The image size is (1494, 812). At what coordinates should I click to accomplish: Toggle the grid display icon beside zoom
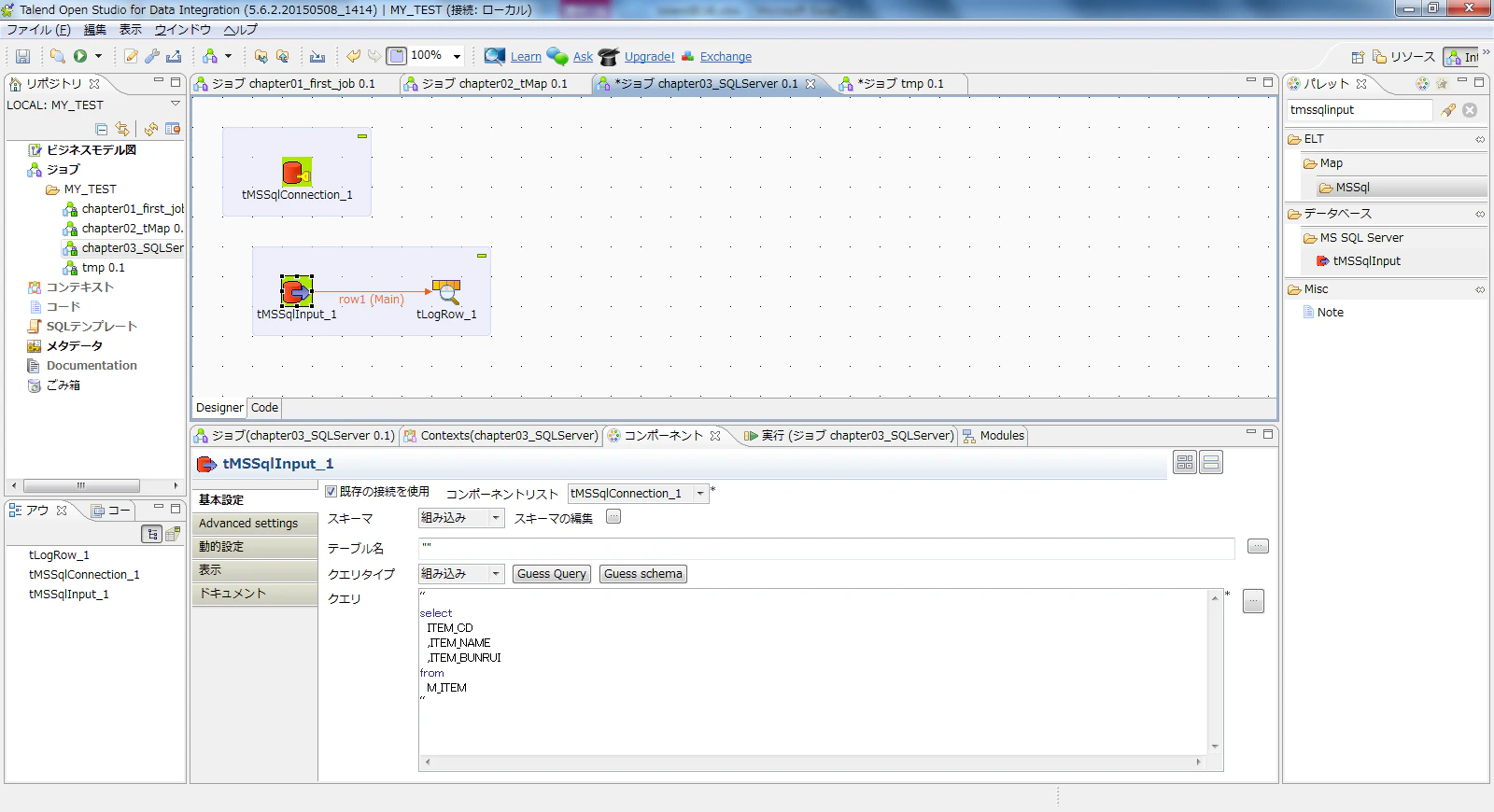pyautogui.click(x=397, y=56)
